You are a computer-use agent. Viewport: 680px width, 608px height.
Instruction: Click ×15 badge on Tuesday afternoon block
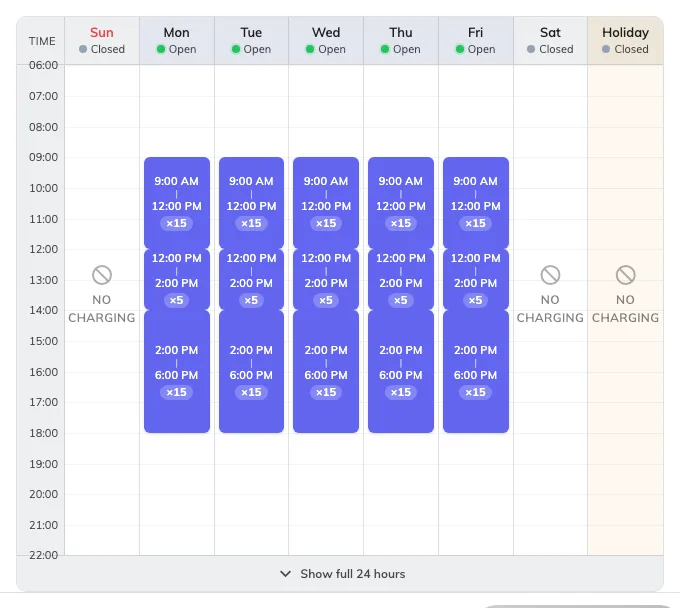click(x=252, y=392)
